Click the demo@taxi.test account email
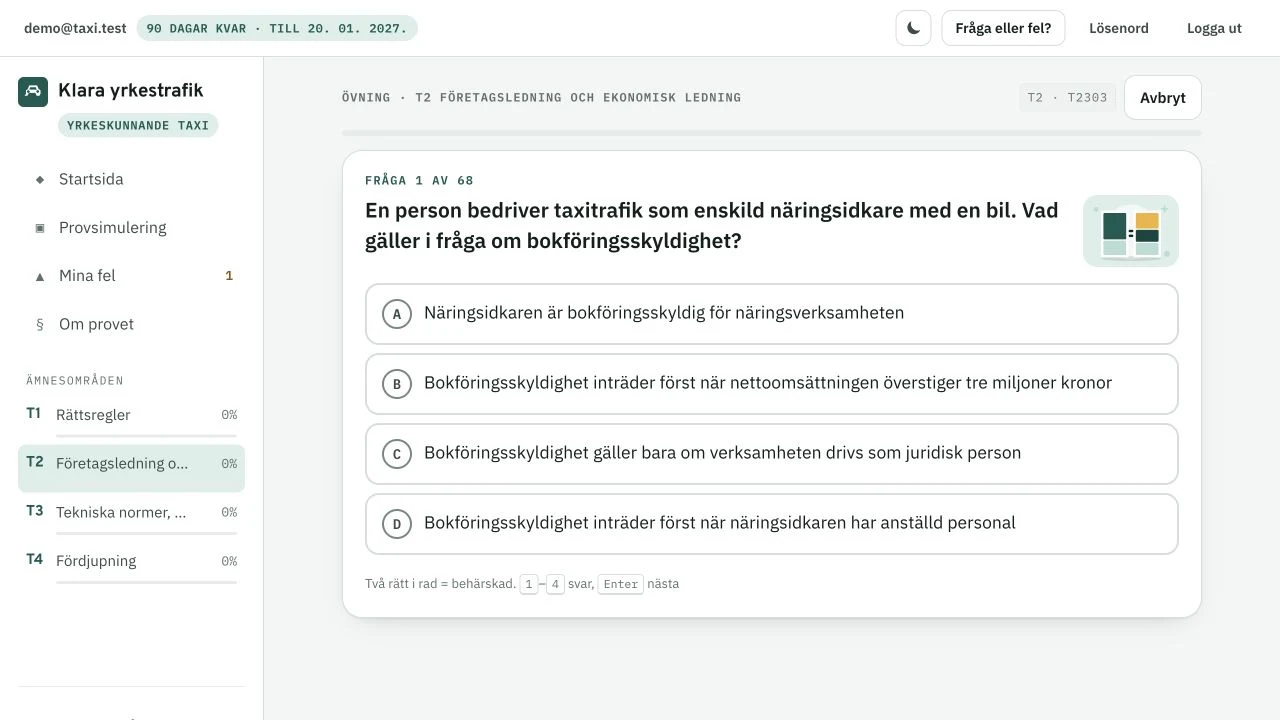 click(75, 28)
